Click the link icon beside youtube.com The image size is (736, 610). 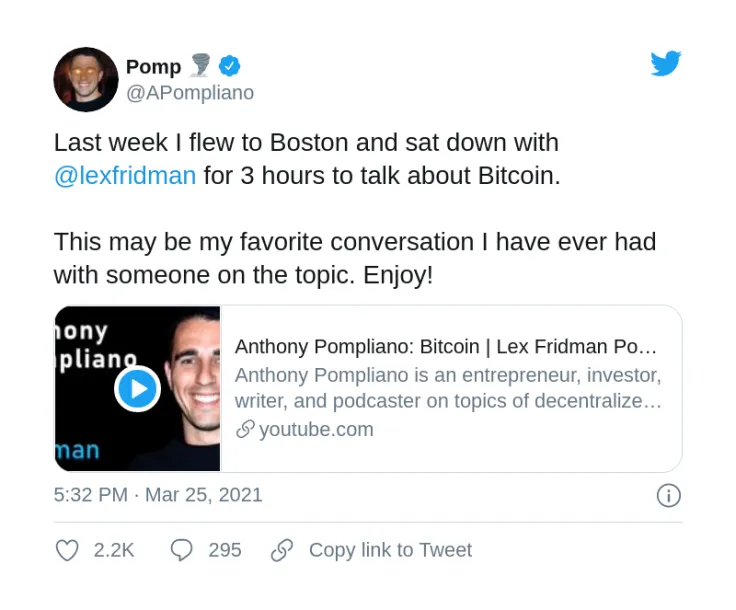click(245, 429)
